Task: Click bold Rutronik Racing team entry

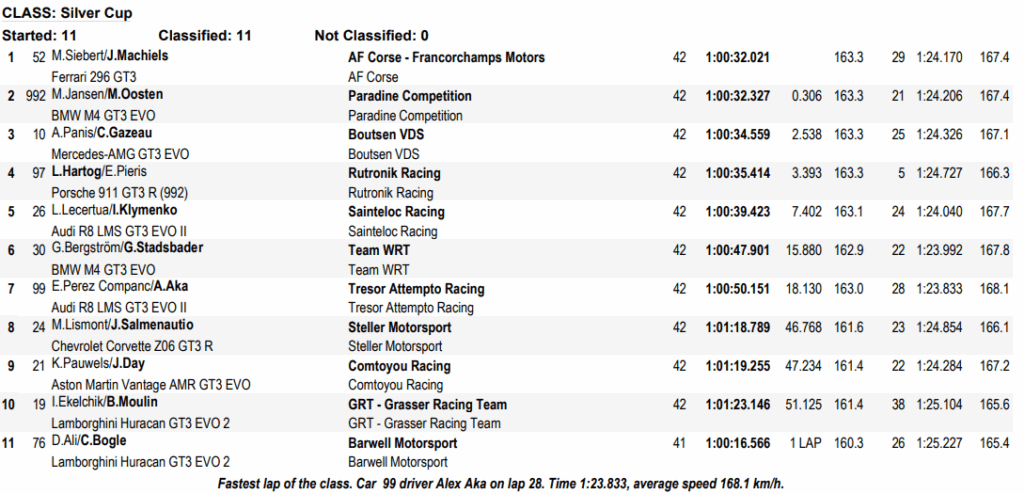Action: pyautogui.click(x=394, y=173)
